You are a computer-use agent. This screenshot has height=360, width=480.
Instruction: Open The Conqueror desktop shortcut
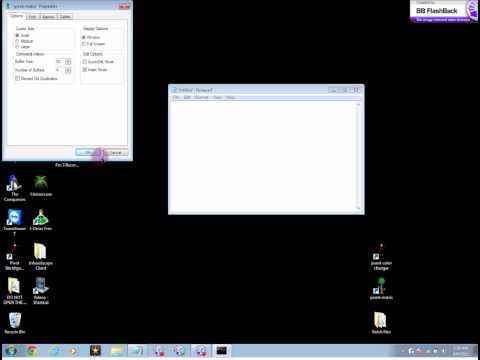(14, 188)
